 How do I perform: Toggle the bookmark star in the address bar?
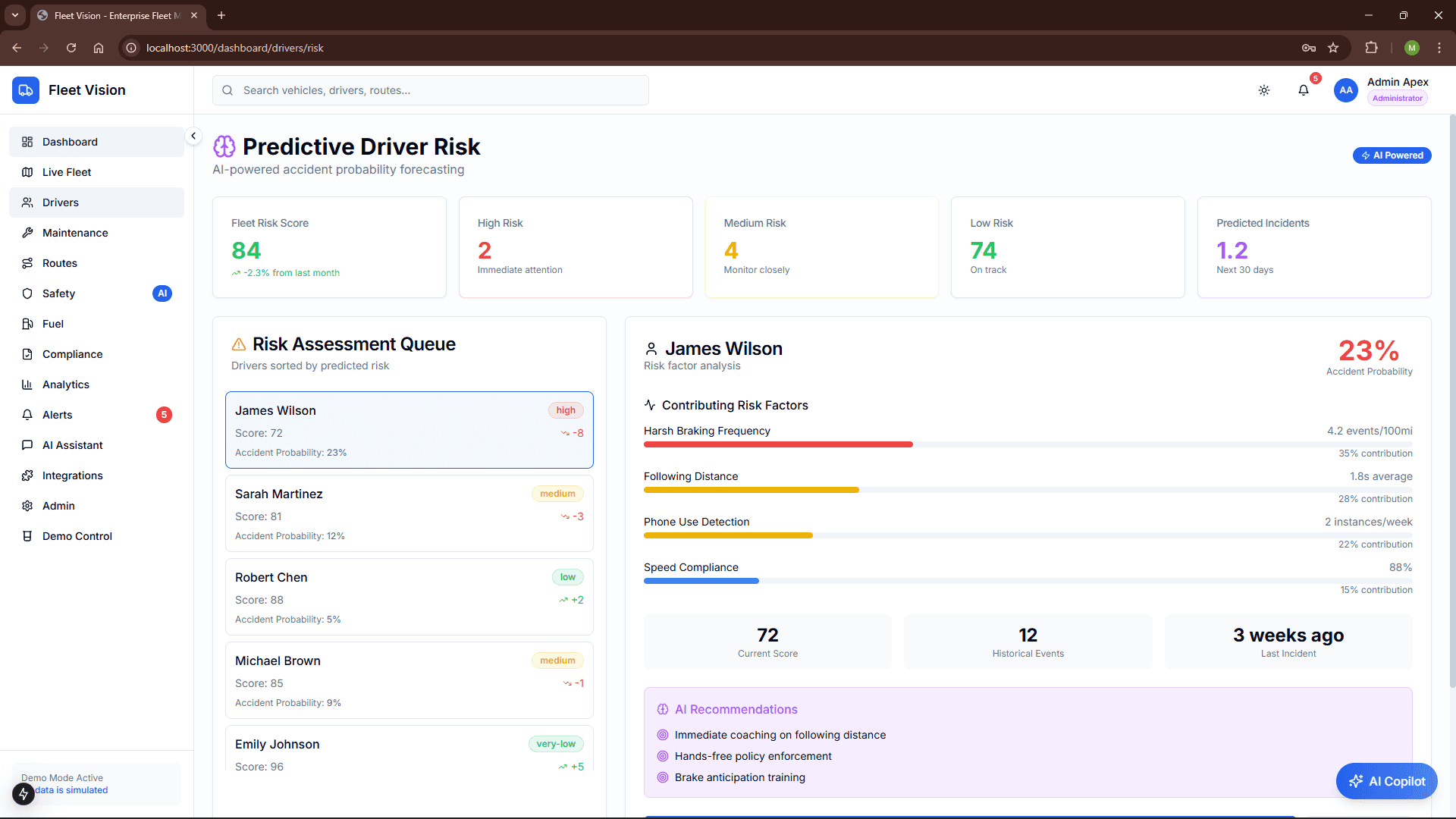point(1334,47)
